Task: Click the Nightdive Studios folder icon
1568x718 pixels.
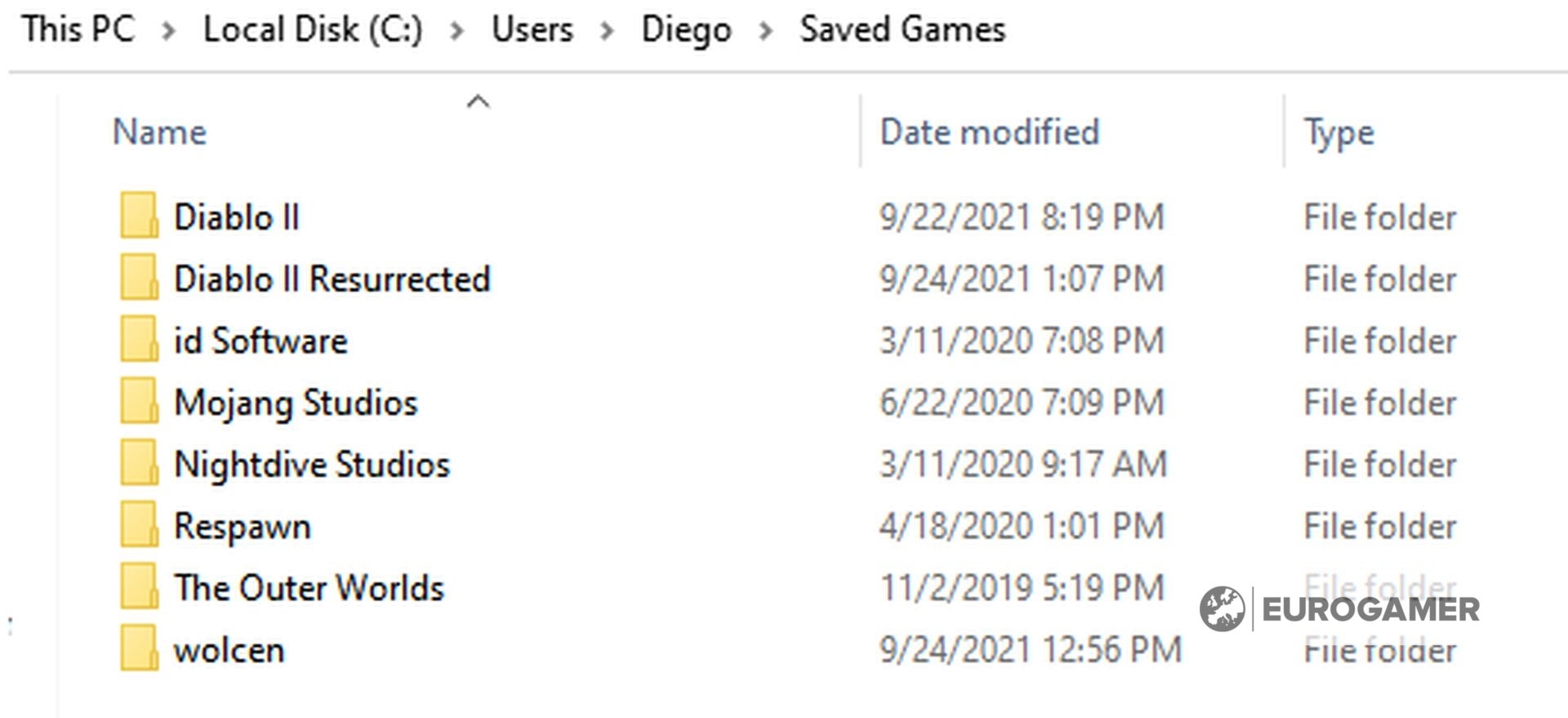Action: click(139, 463)
